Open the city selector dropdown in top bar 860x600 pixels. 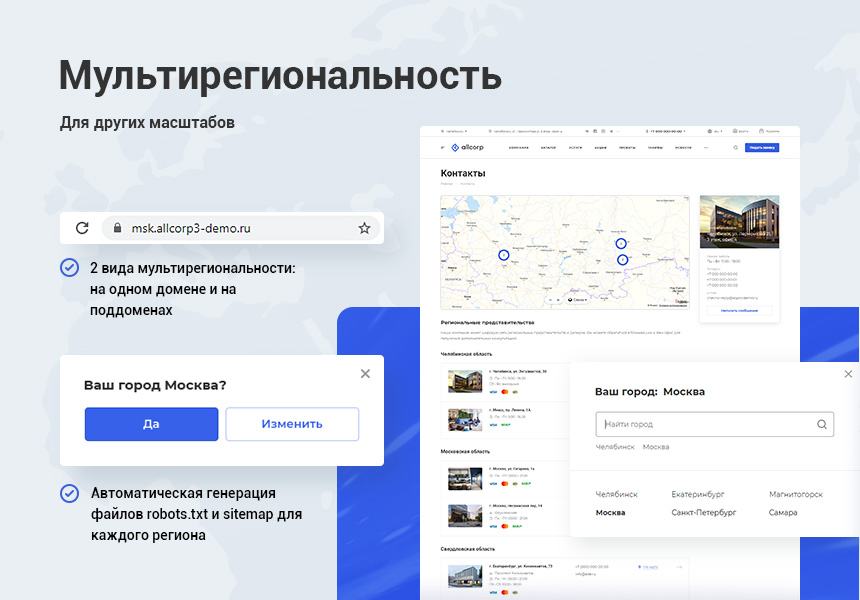coord(456,131)
